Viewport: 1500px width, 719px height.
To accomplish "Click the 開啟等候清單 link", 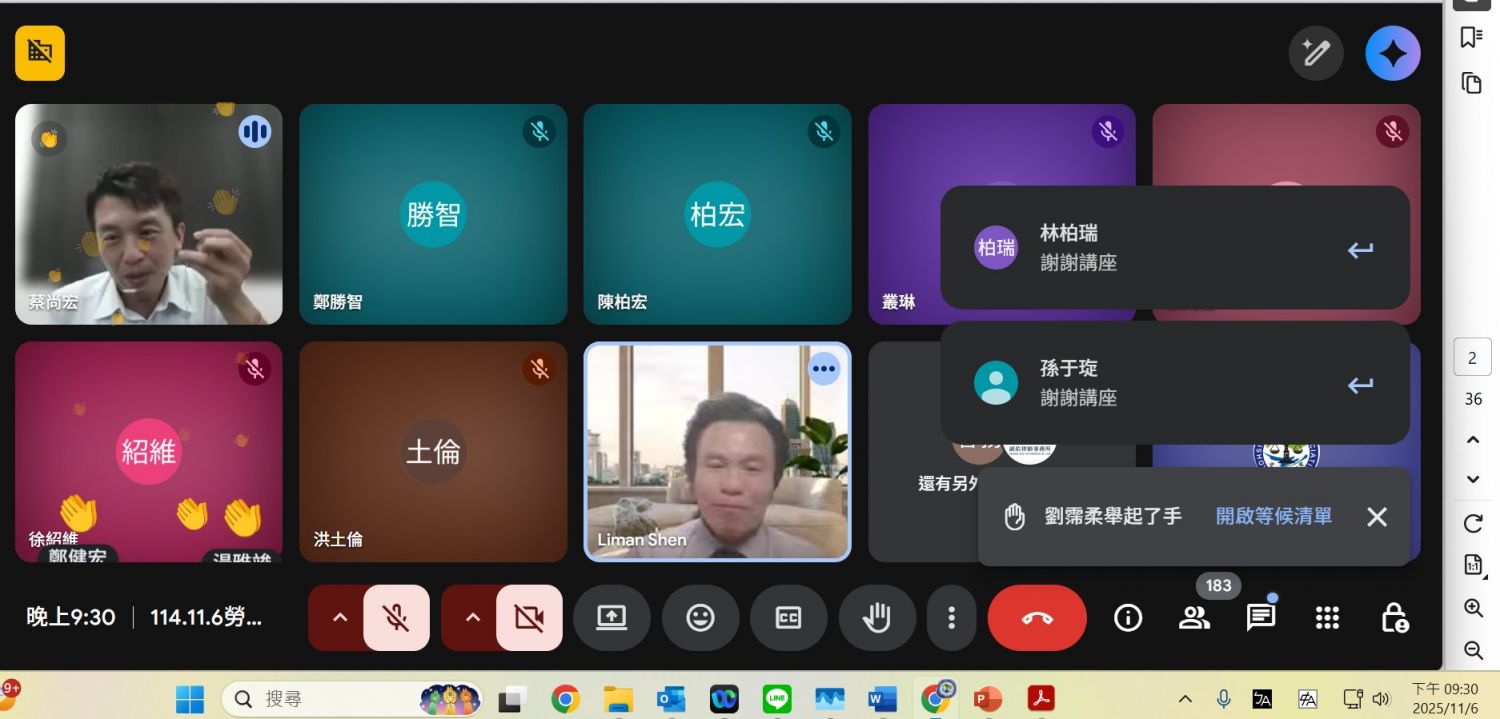I will (1273, 516).
